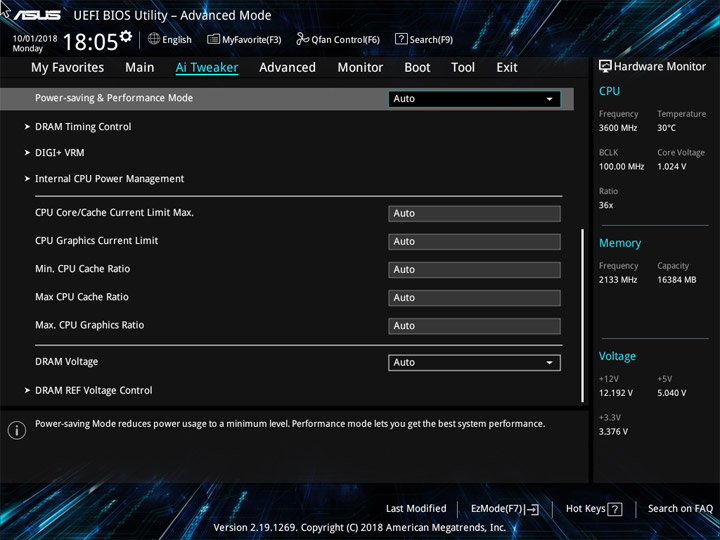The image size is (720, 540).
Task: Click the ASUS logo
Action: (x=37, y=15)
